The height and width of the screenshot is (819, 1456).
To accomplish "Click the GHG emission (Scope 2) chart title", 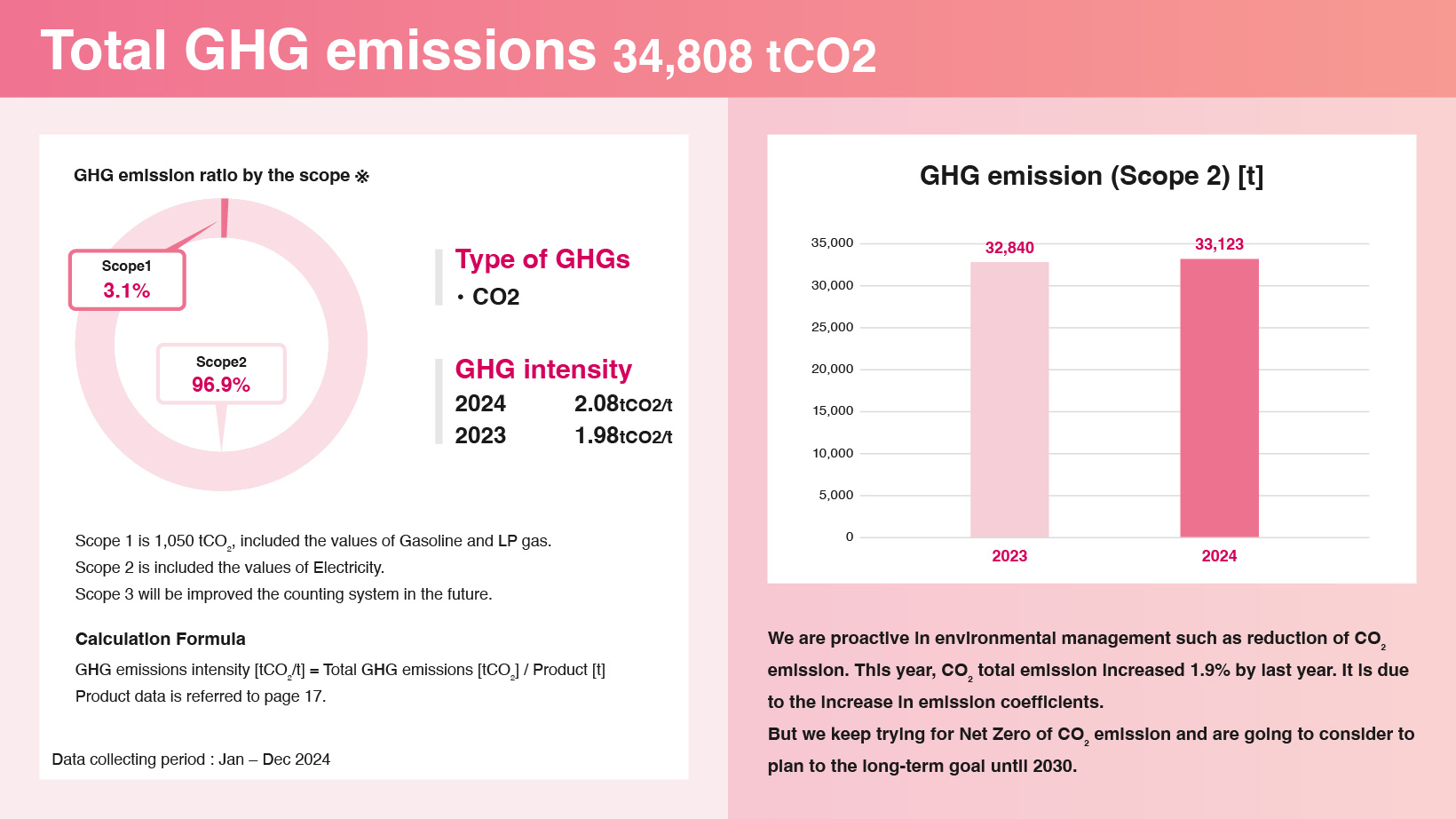I will 1091,176.
